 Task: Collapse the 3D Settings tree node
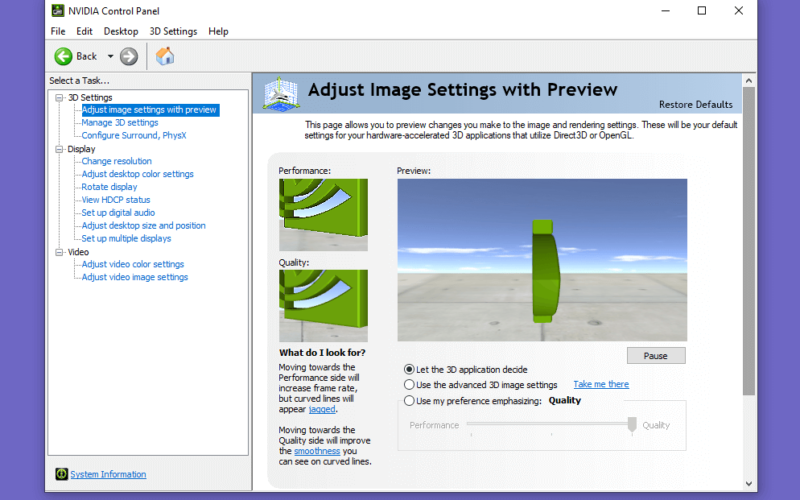[59, 97]
